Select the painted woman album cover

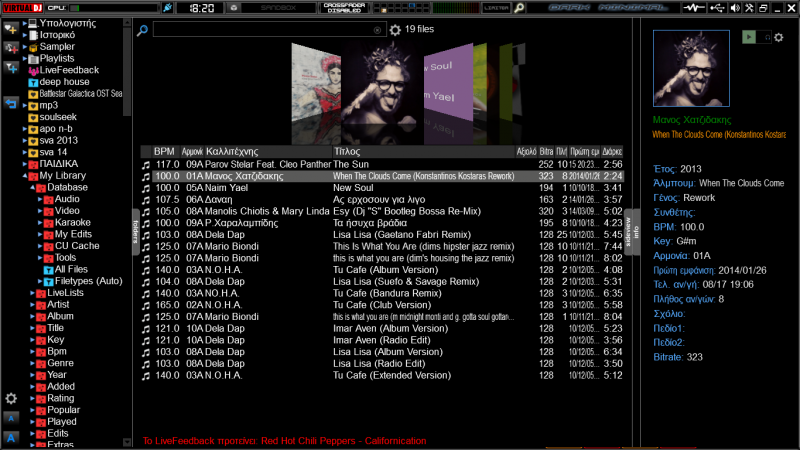tap(316, 82)
